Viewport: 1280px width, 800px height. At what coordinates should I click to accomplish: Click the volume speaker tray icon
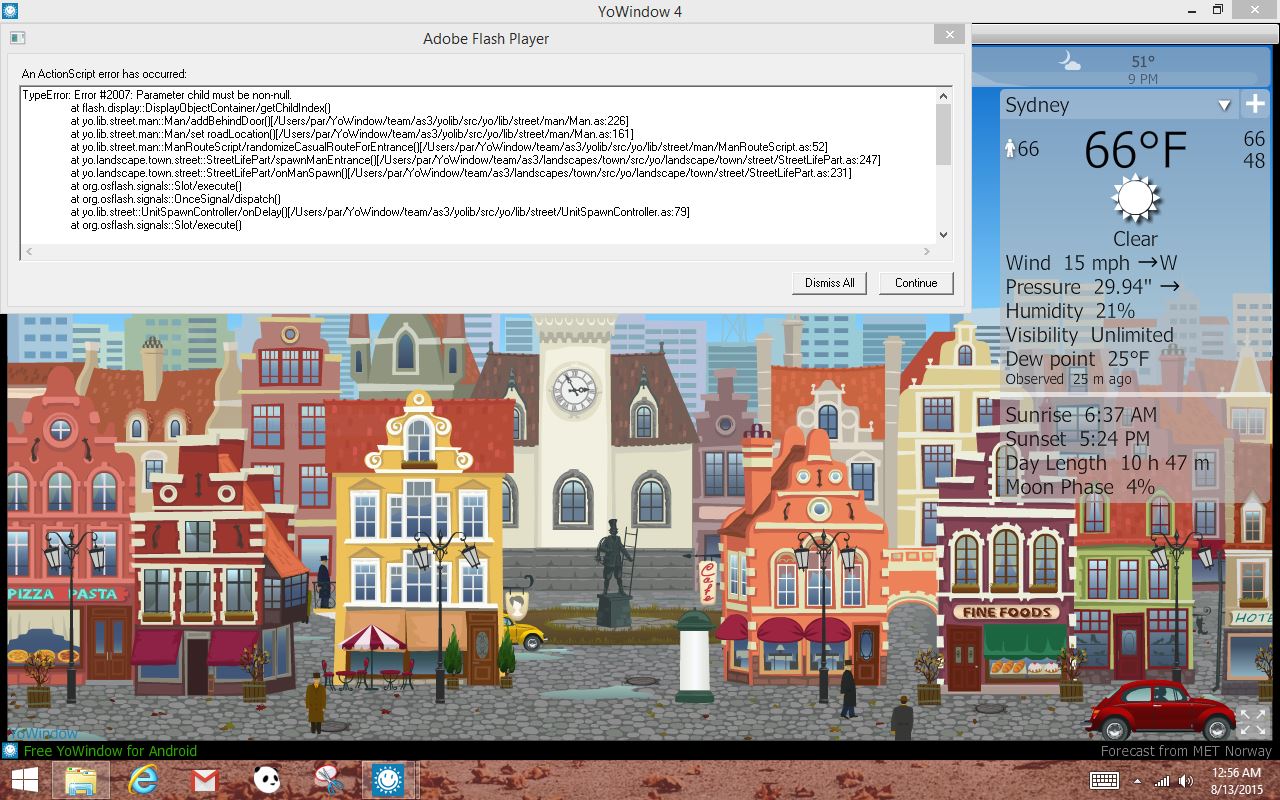[1186, 781]
